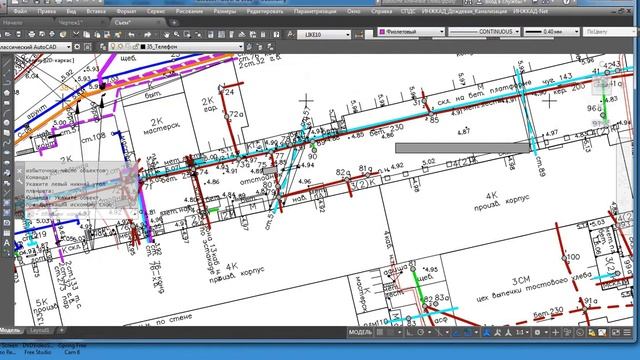Image resolution: width=640 pixels, height=360 pixels.
Task: Open the Вставка menu
Action: pyautogui.click(x=96, y=11)
